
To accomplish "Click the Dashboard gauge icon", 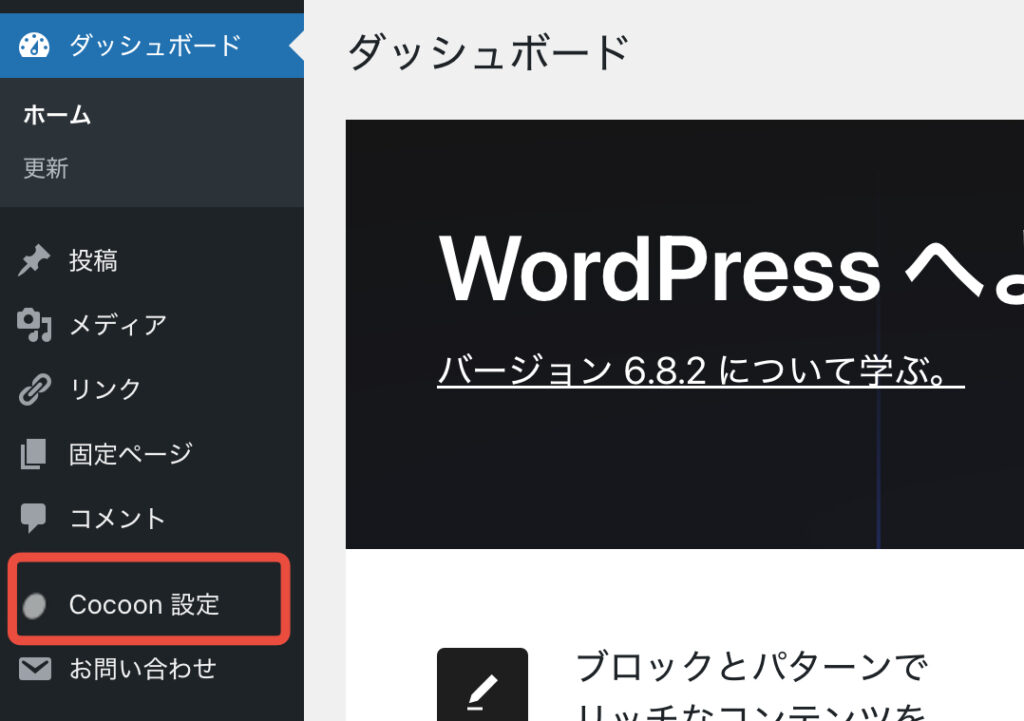I will 34,46.
